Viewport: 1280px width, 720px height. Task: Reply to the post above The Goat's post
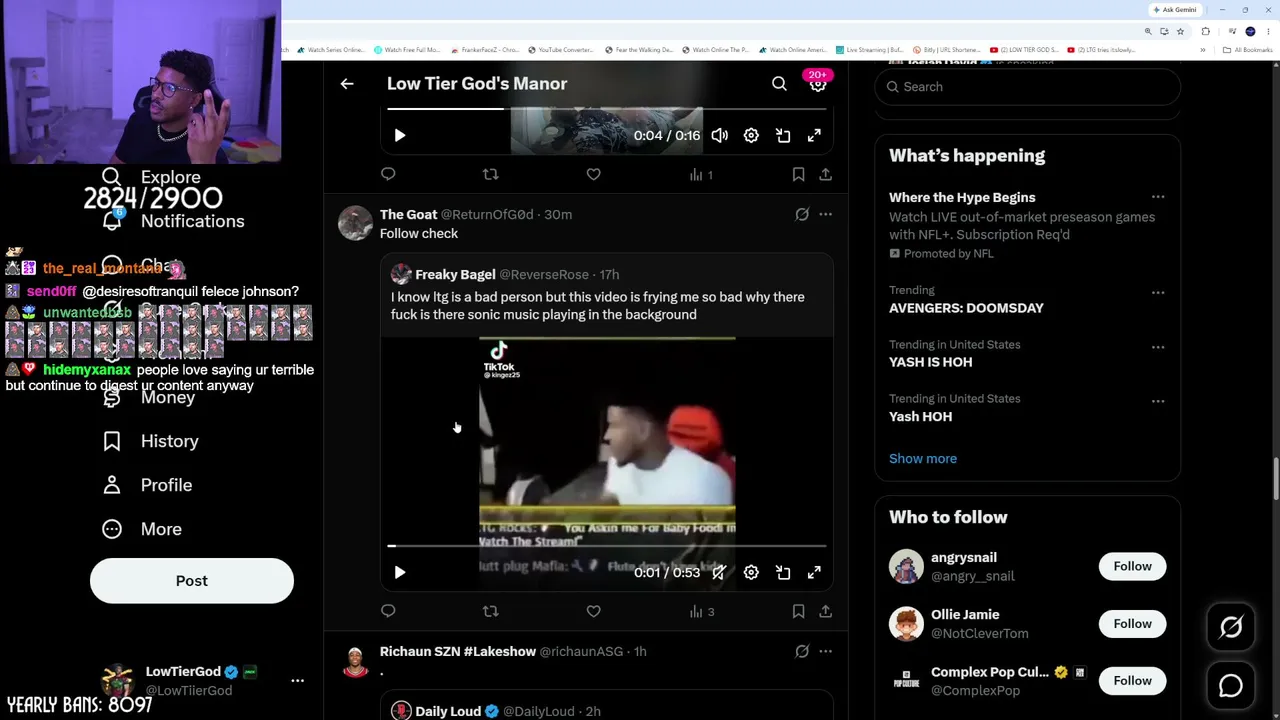pyautogui.click(x=388, y=174)
